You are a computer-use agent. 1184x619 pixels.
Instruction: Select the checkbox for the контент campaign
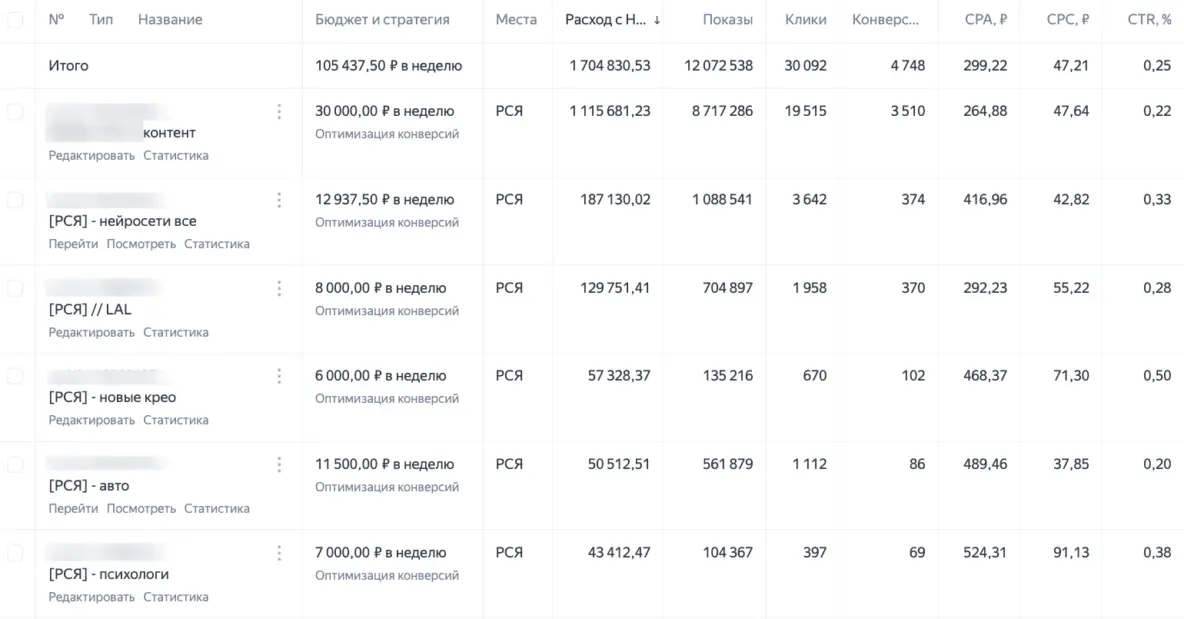(15, 112)
